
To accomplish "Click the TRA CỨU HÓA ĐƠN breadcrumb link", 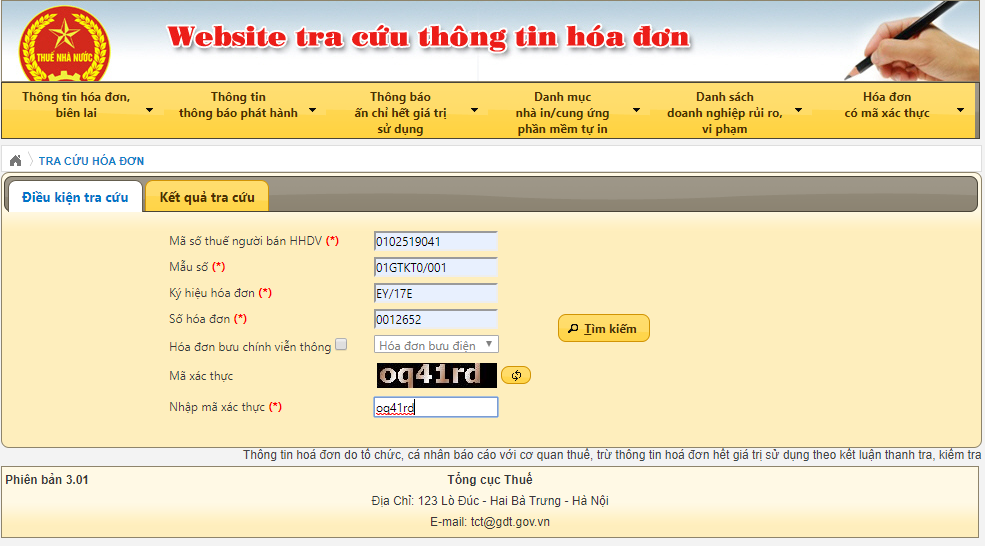I will coord(91,161).
